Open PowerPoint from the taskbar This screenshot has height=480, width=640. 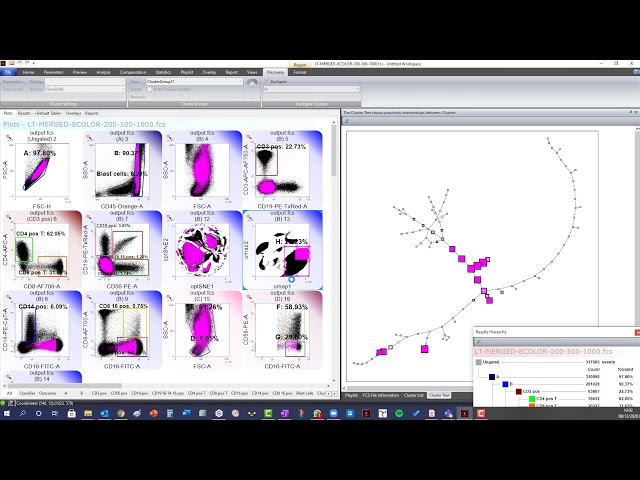point(153,413)
